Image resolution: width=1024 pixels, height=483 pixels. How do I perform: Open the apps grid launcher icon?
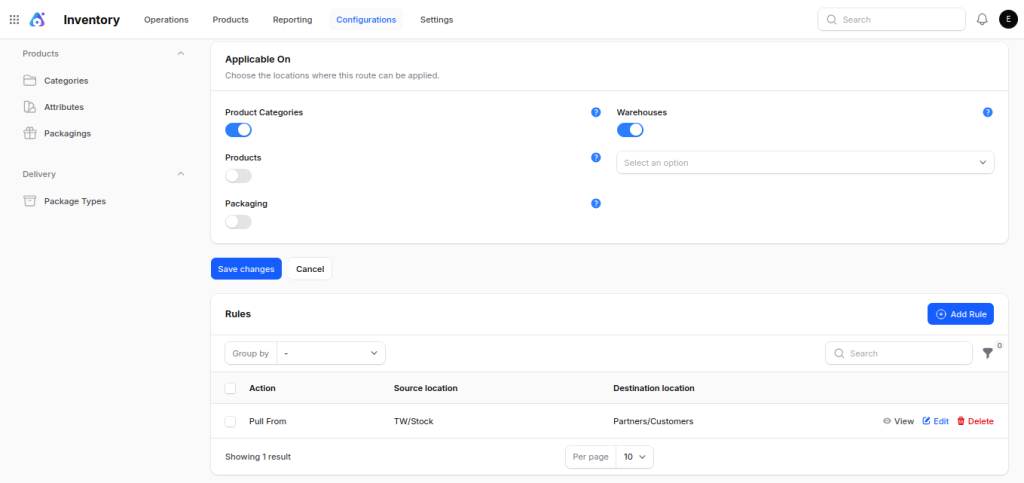click(x=14, y=20)
